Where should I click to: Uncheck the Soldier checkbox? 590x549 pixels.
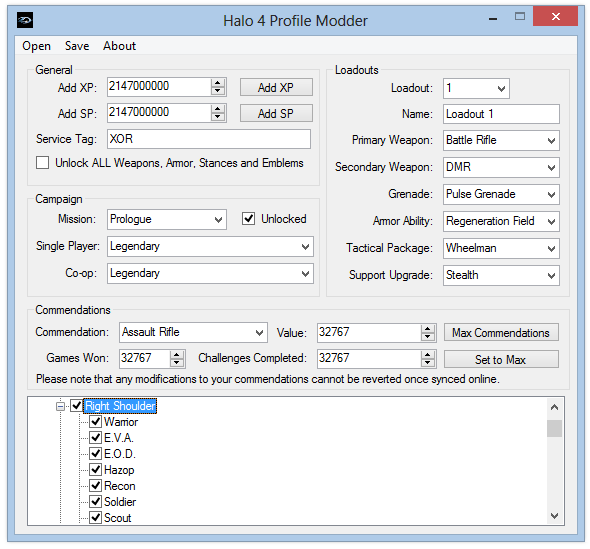(x=96, y=502)
